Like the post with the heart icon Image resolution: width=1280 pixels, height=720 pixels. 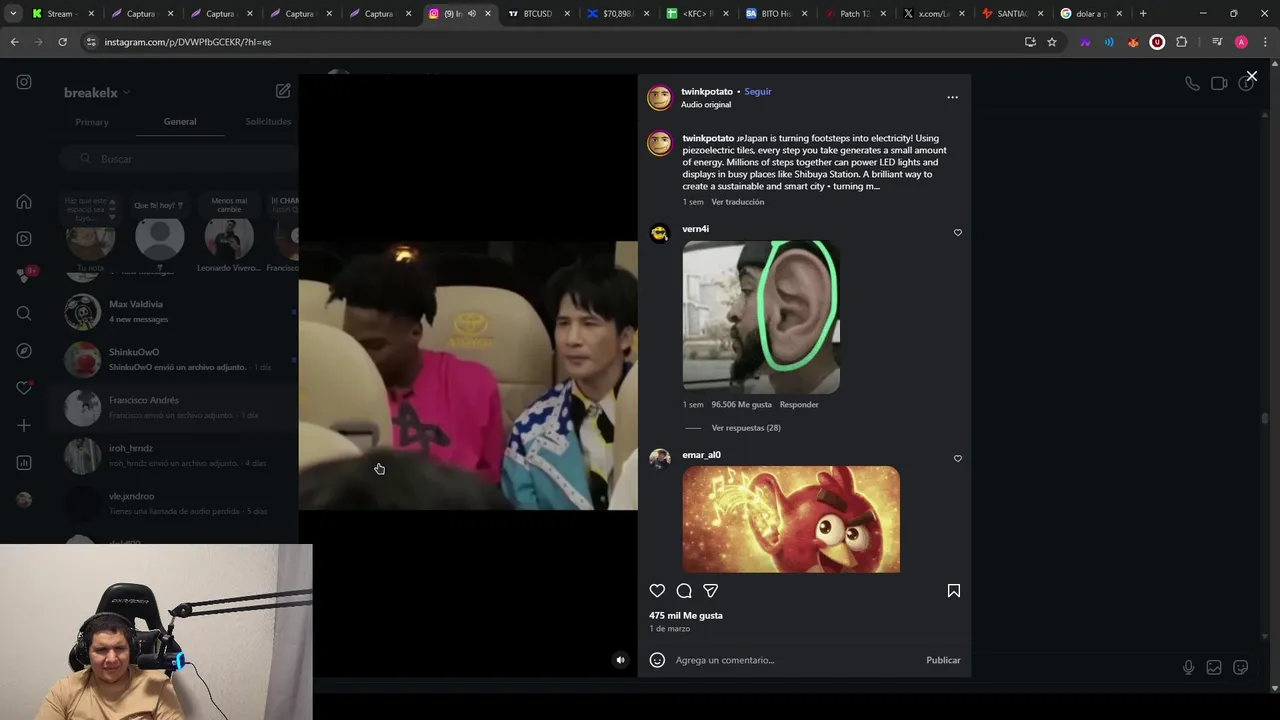pos(657,591)
